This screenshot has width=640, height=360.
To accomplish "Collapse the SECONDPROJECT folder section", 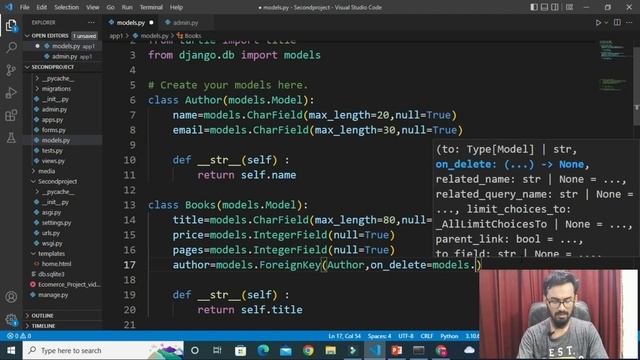I will pyautogui.click(x=52, y=67).
